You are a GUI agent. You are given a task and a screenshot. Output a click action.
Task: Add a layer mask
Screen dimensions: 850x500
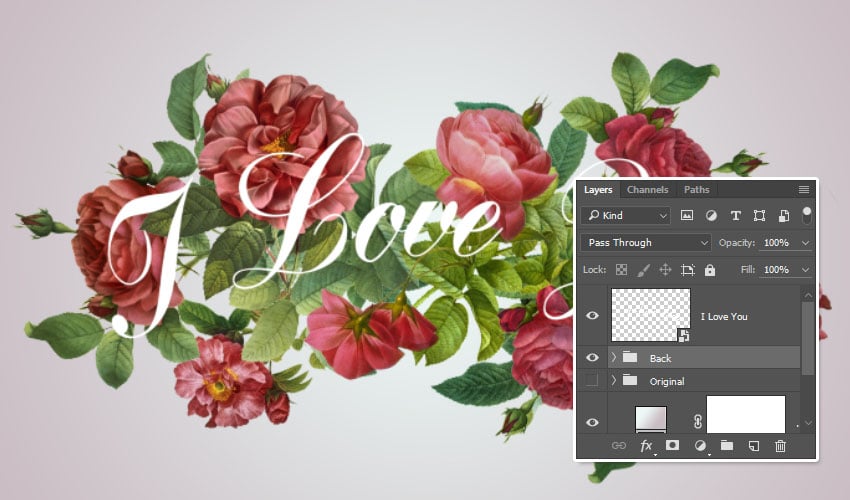click(673, 446)
